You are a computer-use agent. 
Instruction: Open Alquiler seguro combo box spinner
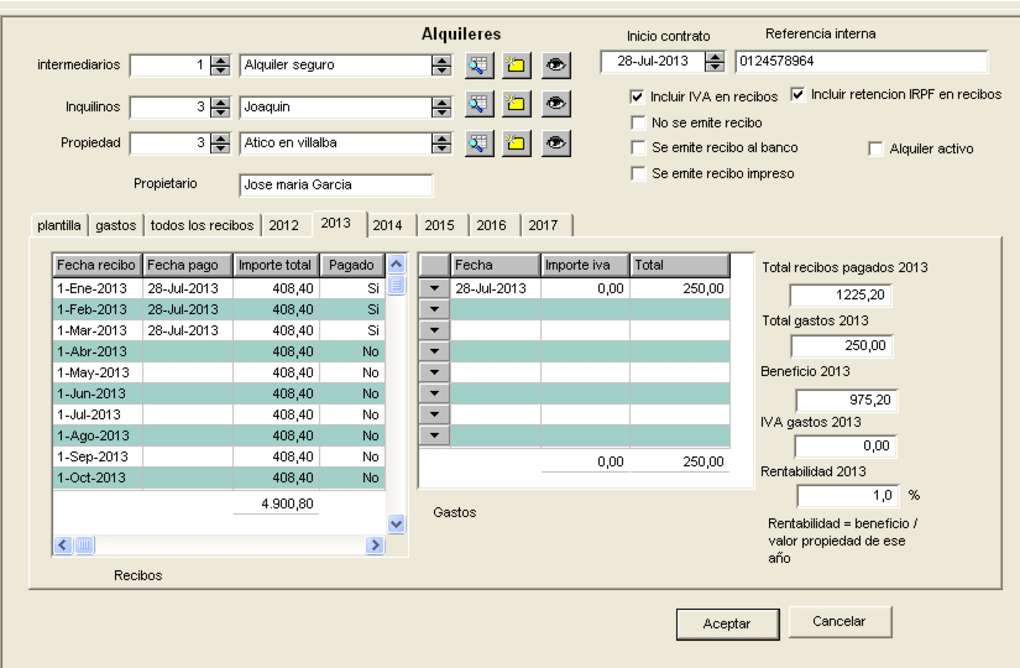tap(442, 65)
